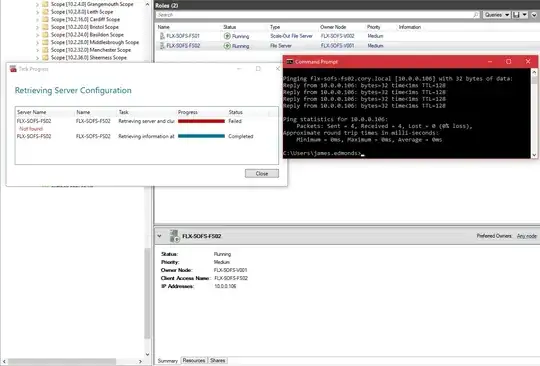The image size is (540, 366).
Task: Expand the Bristol Scope tree node
Action: (37, 27)
